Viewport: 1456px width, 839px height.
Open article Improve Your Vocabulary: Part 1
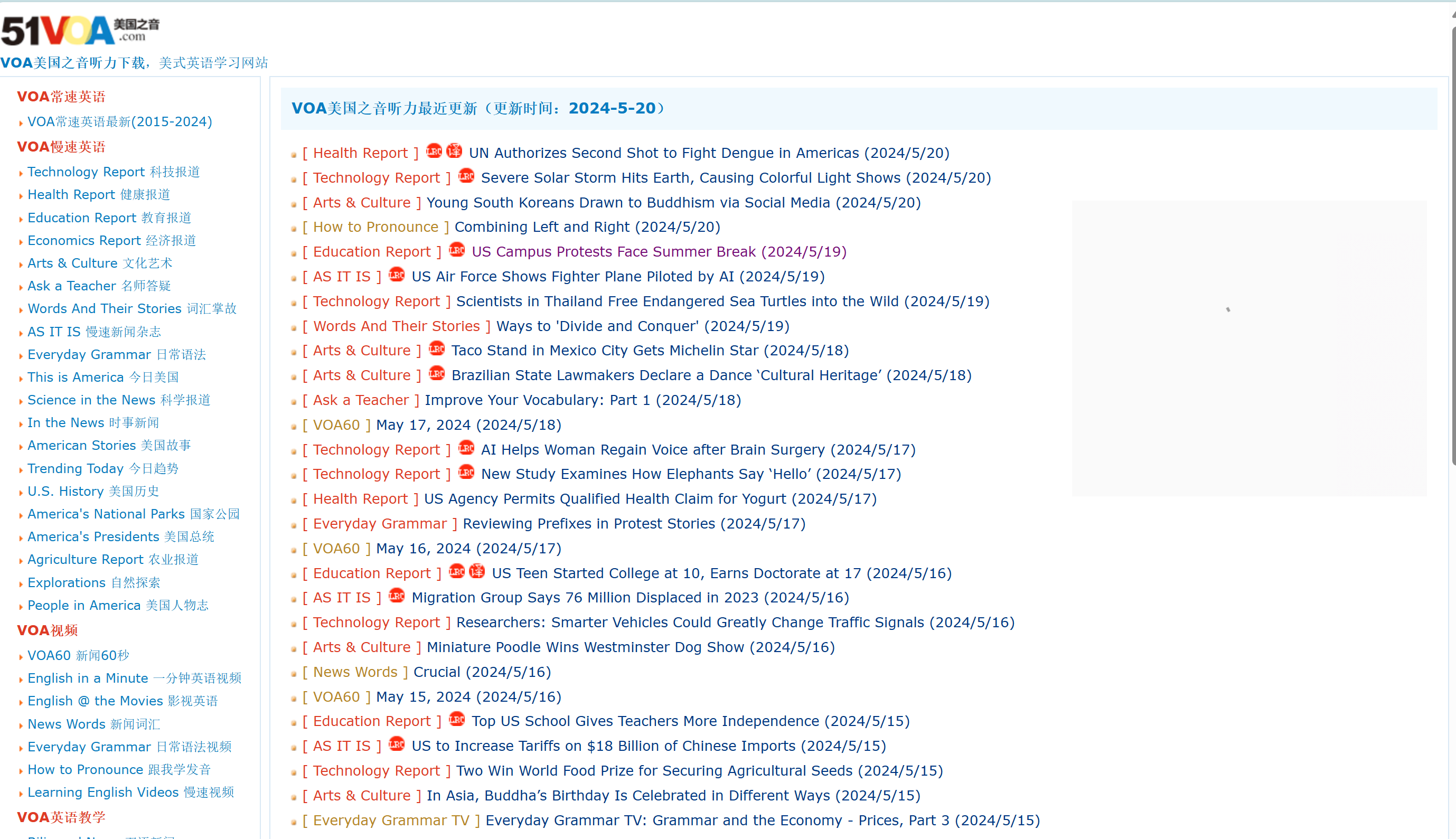pos(583,400)
